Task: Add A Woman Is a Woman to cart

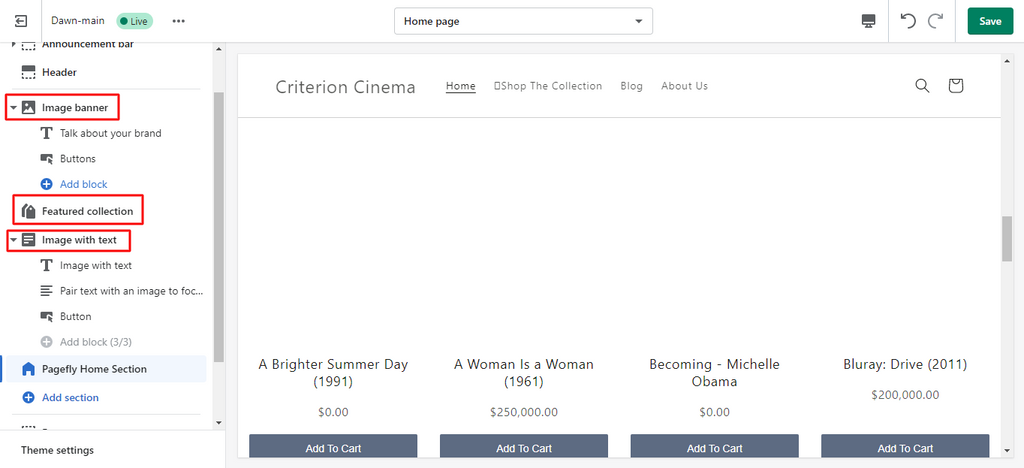Action: coord(523,448)
